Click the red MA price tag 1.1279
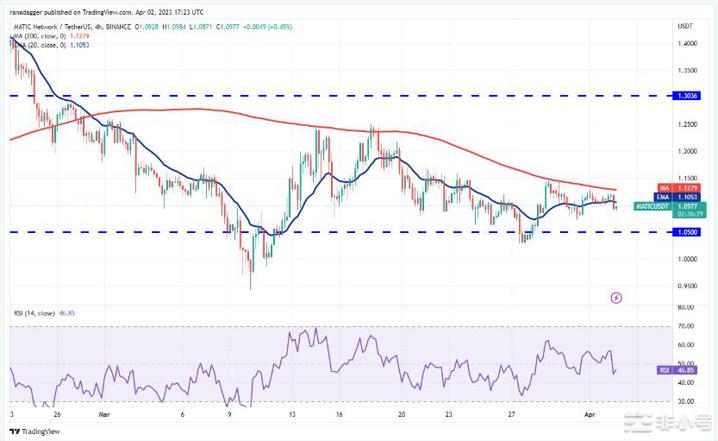The width and height of the screenshot is (718, 441). pyautogui.click(x=687, y=190)
